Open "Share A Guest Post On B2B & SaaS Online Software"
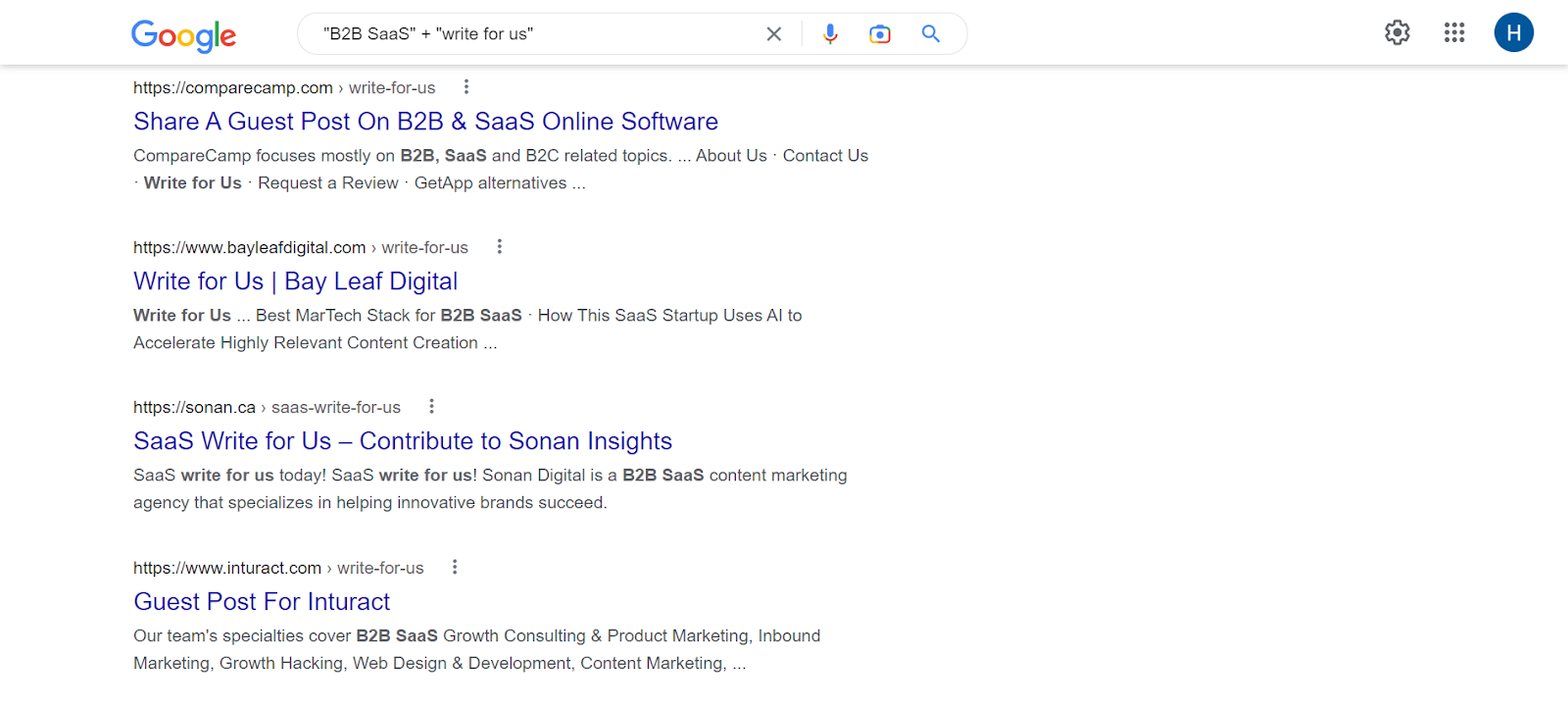The image size is (1568, 707). 425,122
